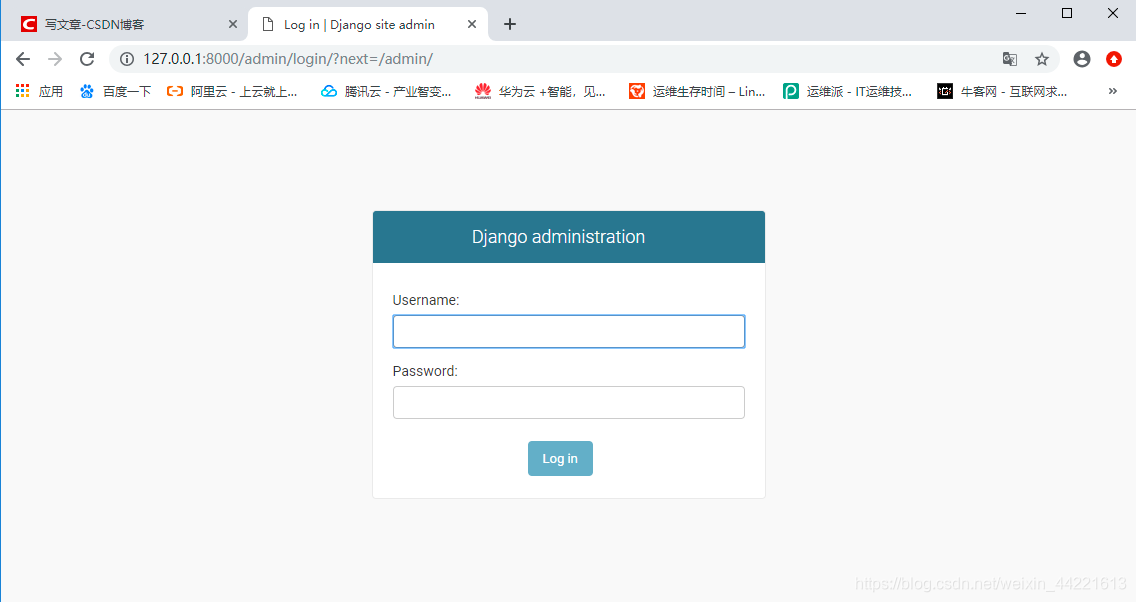Click the Username input field

(x=569, y=332)
